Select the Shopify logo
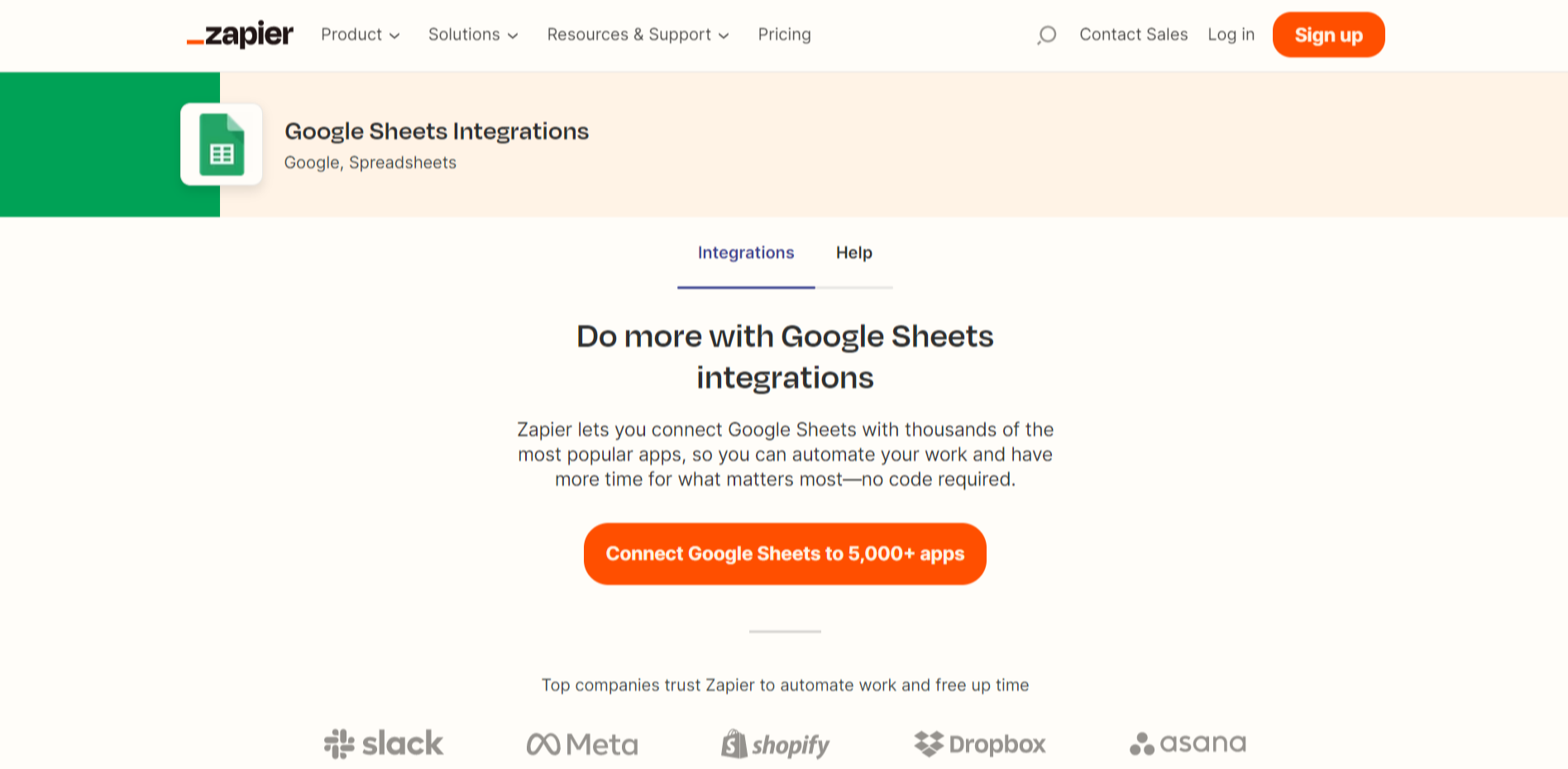The height and width of the screenshot is (769, 1568). [774, 743]
